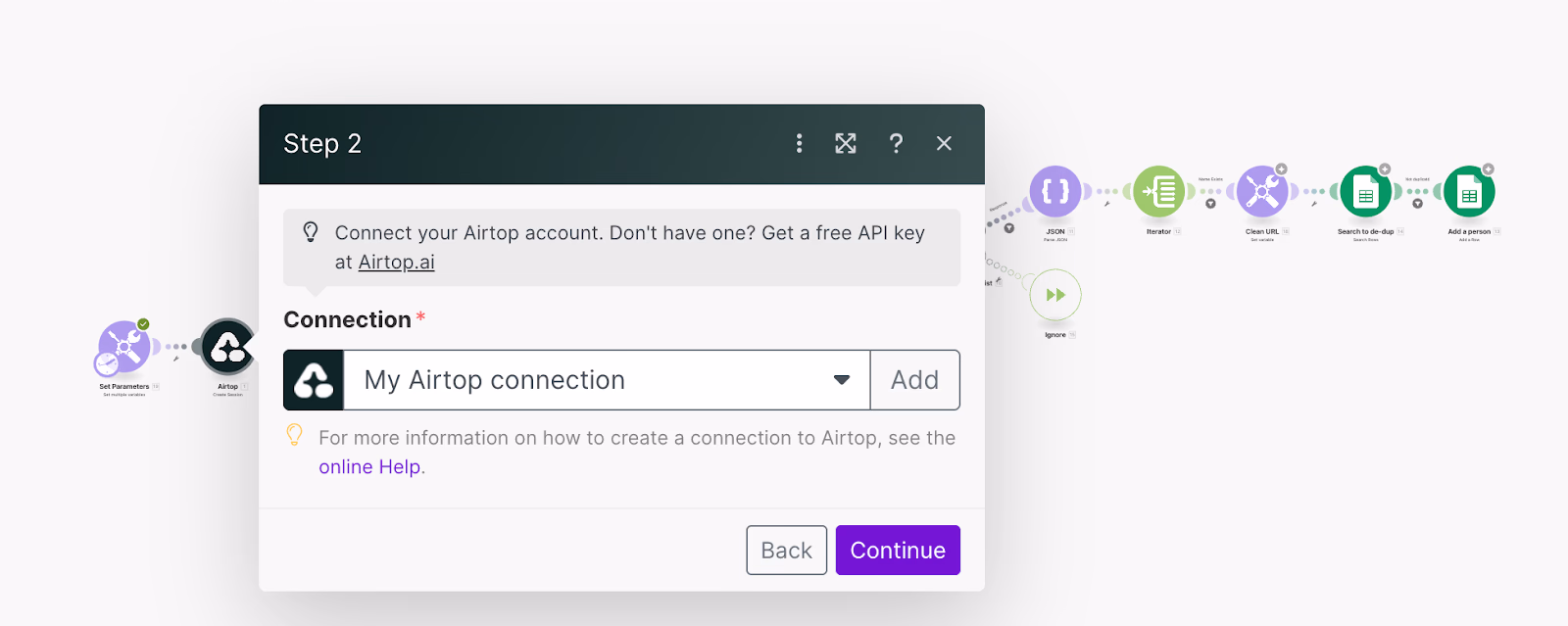1568x626 pixels.
Task: Open the Not duplicate filter before Add a person
Action: coord(1417,204)
